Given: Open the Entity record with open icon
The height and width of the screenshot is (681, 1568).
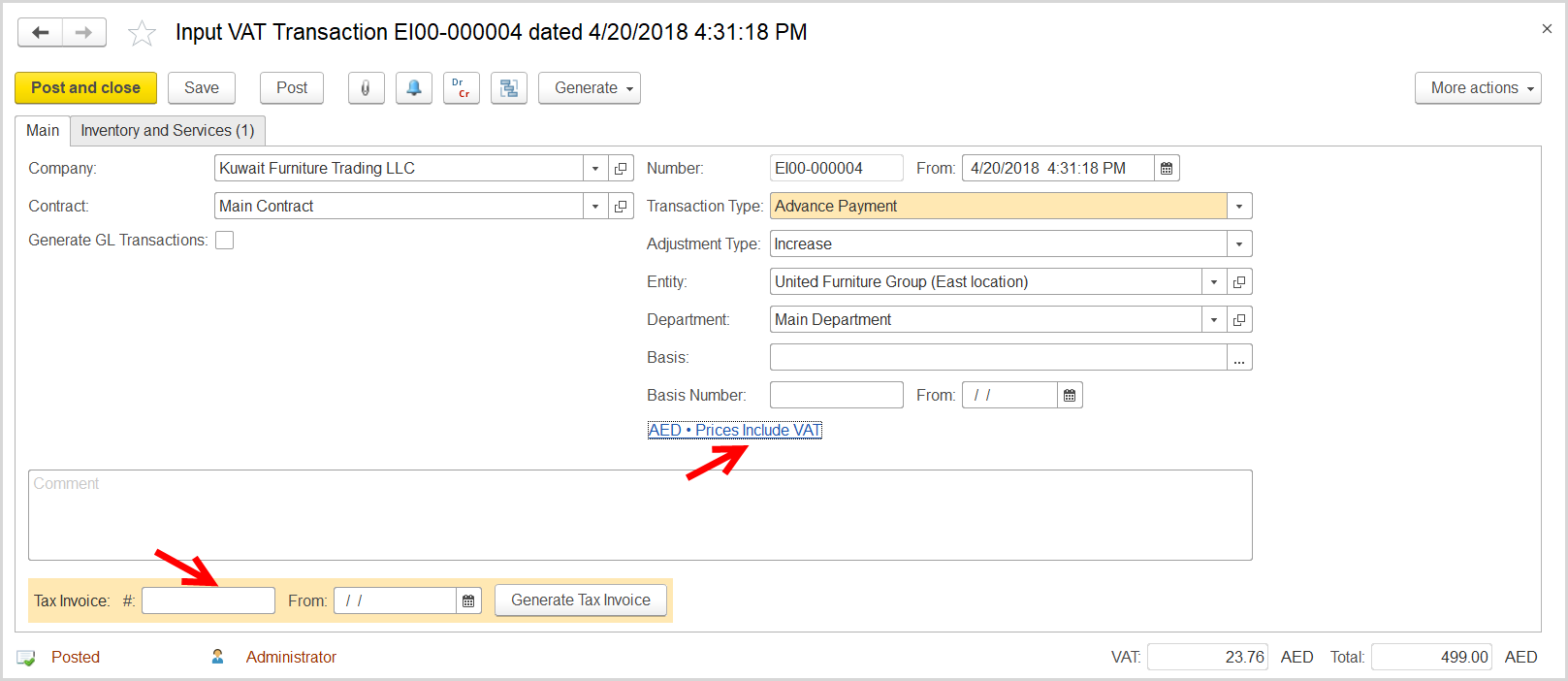Looking at the screenshot, I should (1239, 281).
